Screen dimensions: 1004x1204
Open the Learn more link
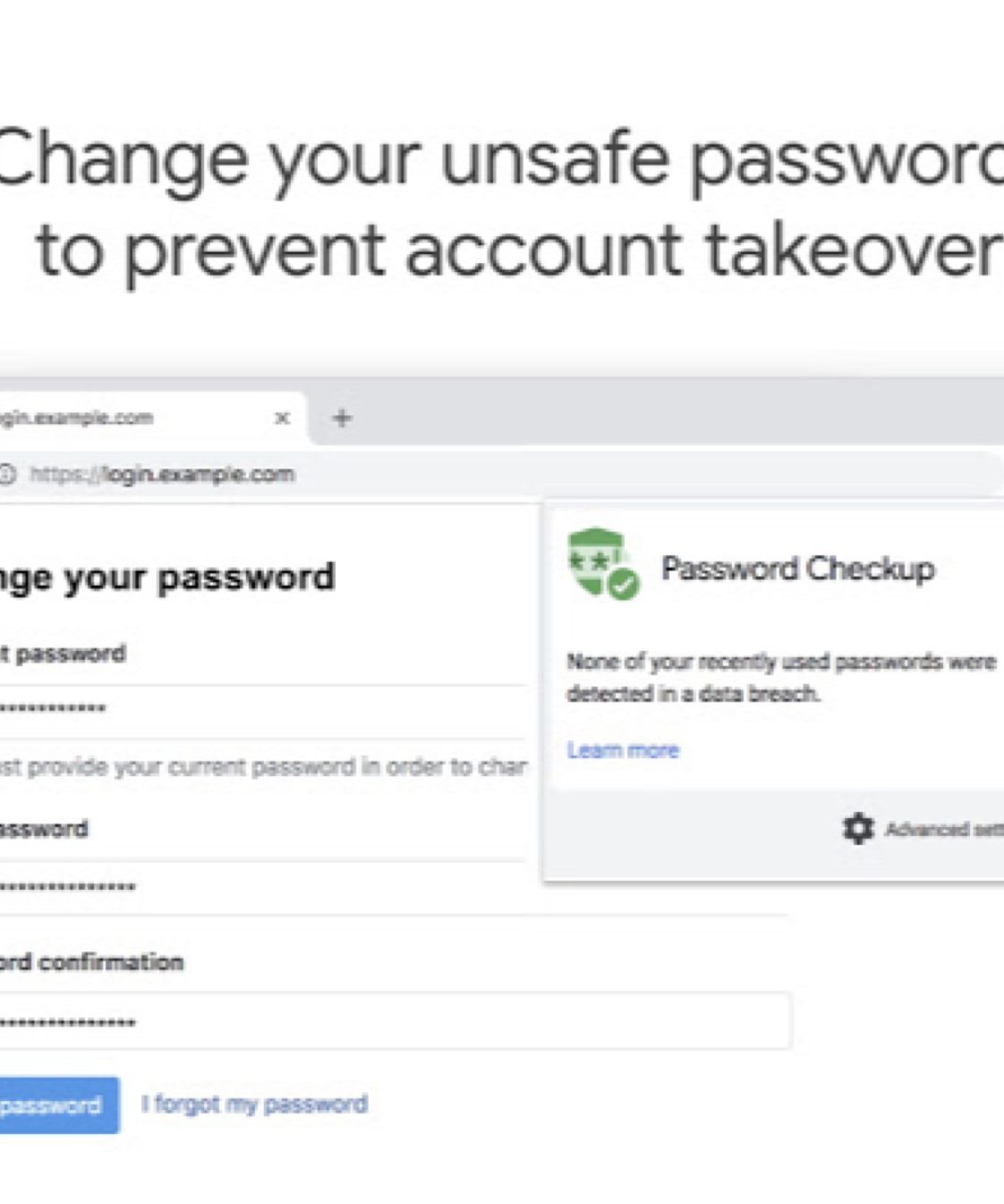pyautogui.click(x=623, y=750)
